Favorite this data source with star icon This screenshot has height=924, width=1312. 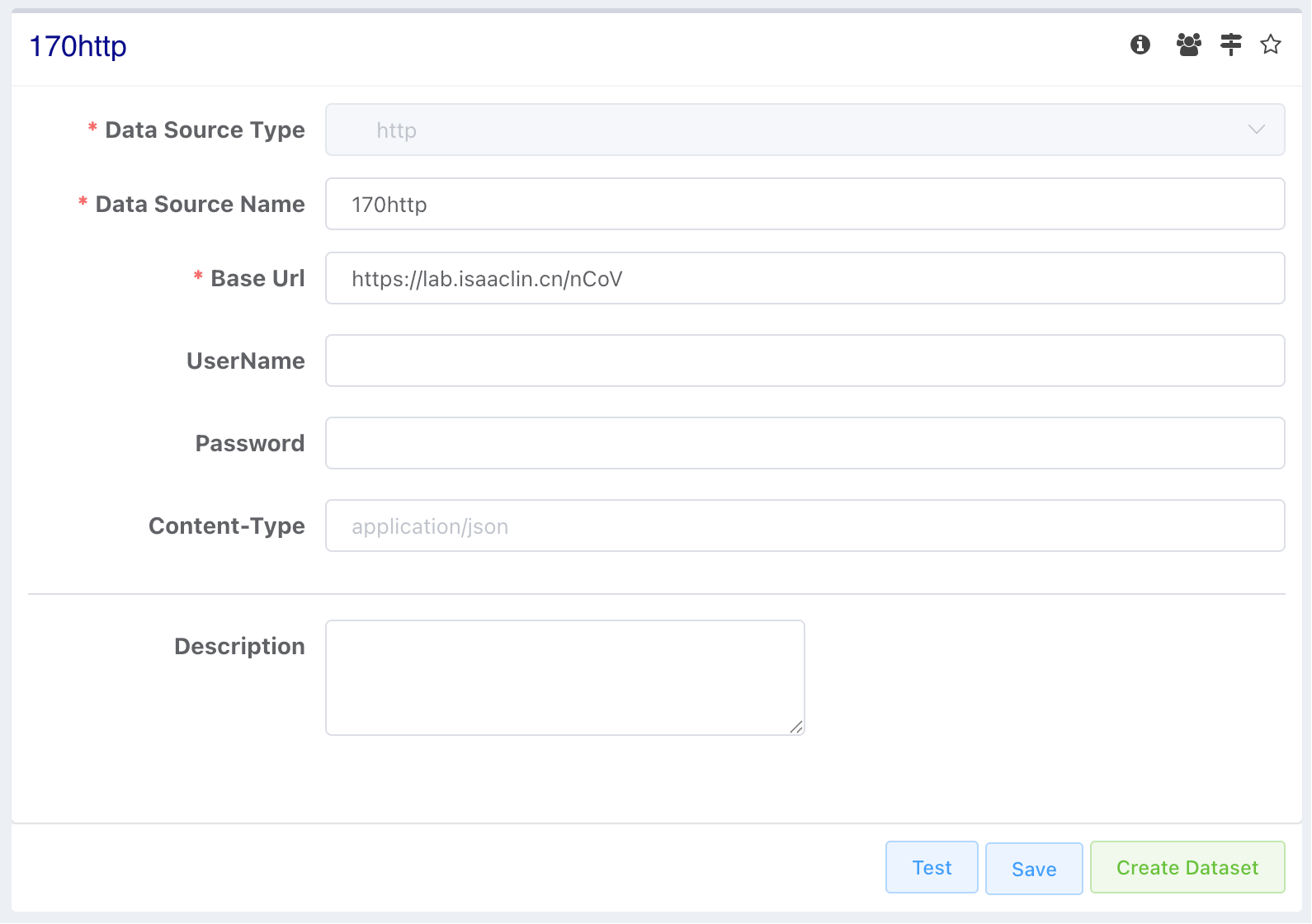[x=1270, y=45]
